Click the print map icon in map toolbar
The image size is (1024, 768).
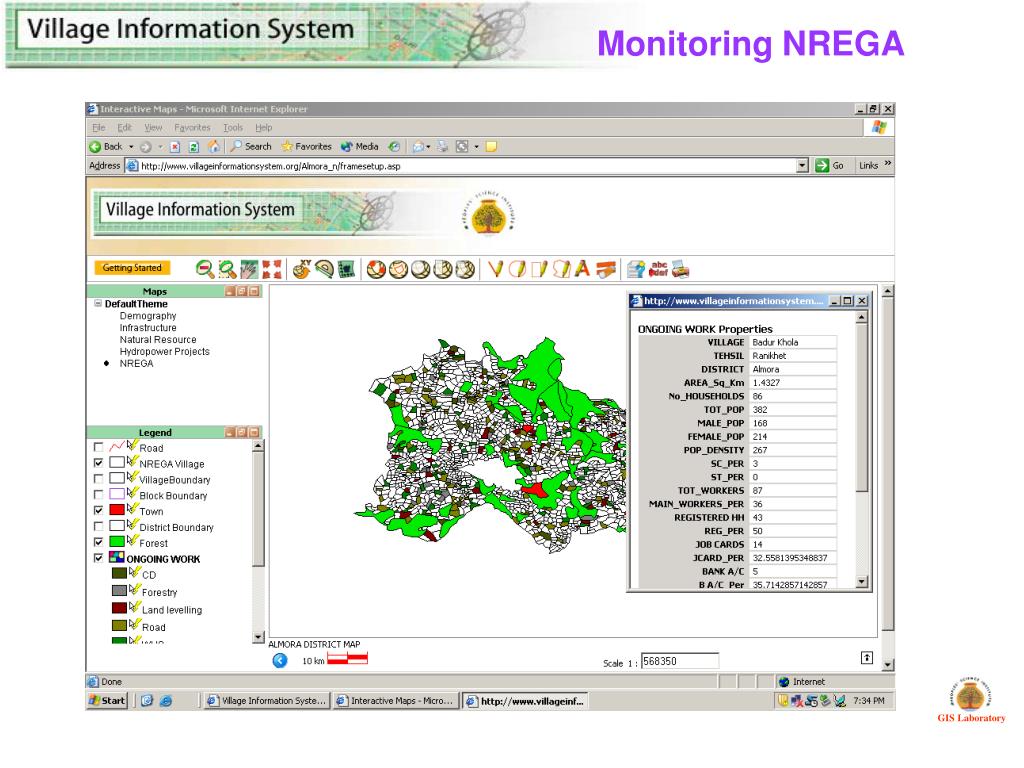680,269
